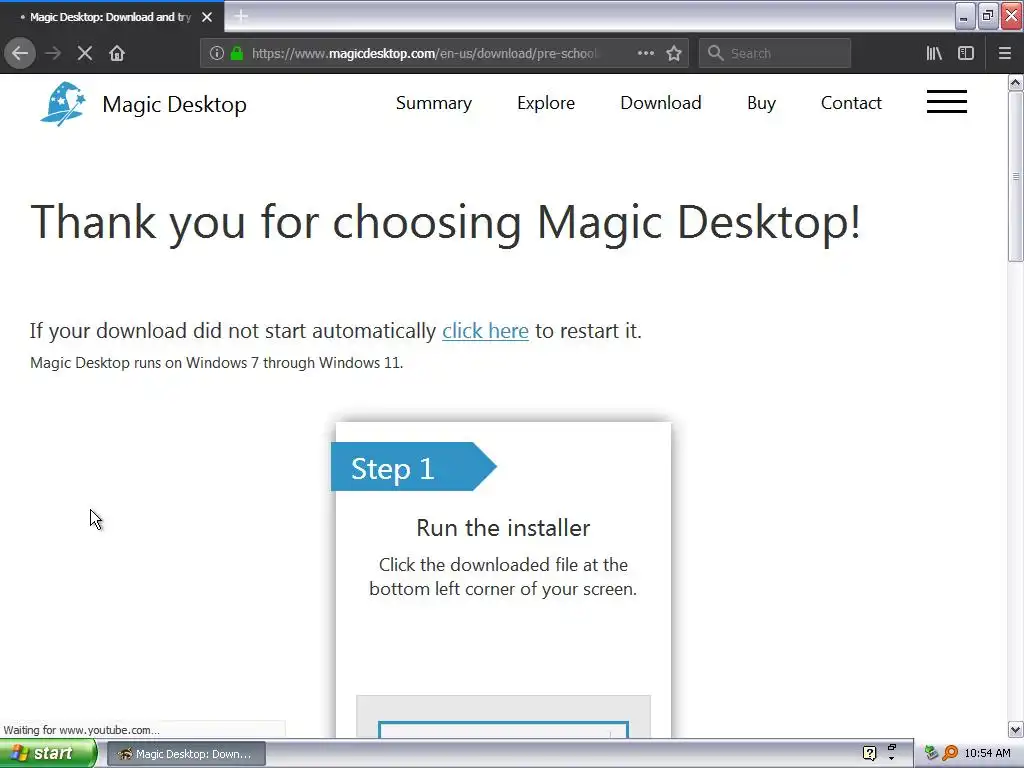Click the 'Windows 7 through Windows 11' text
Image resolution: width=1024 pixels, height=768 pixels.
pos(294,363)
